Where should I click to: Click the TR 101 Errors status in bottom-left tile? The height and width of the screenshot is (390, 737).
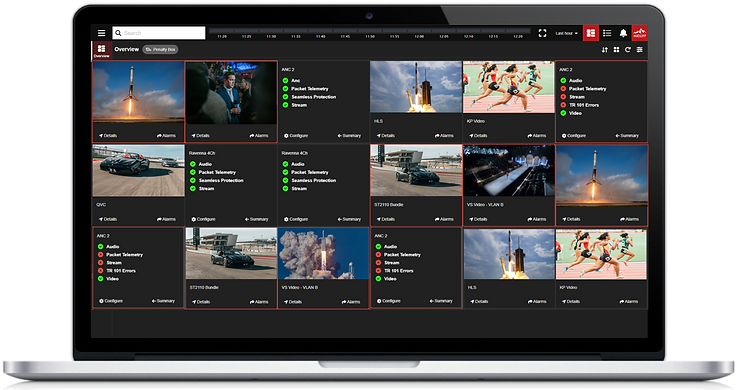point(117,271)
